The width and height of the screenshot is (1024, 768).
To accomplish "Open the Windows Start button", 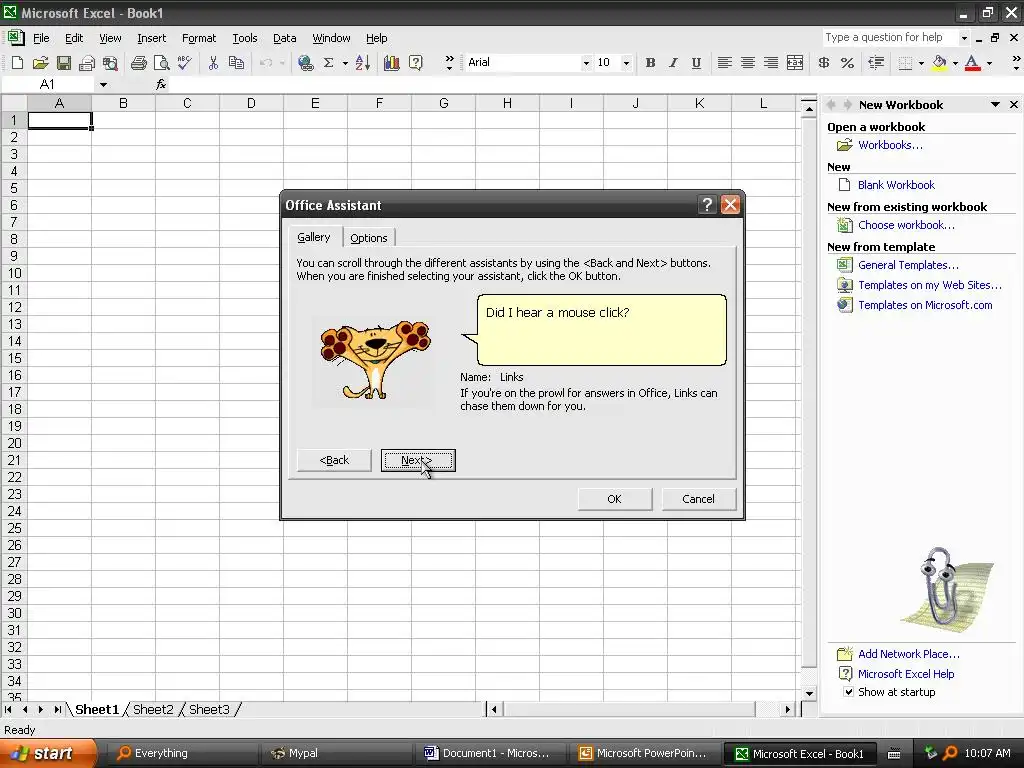I will tap(49, 753).
